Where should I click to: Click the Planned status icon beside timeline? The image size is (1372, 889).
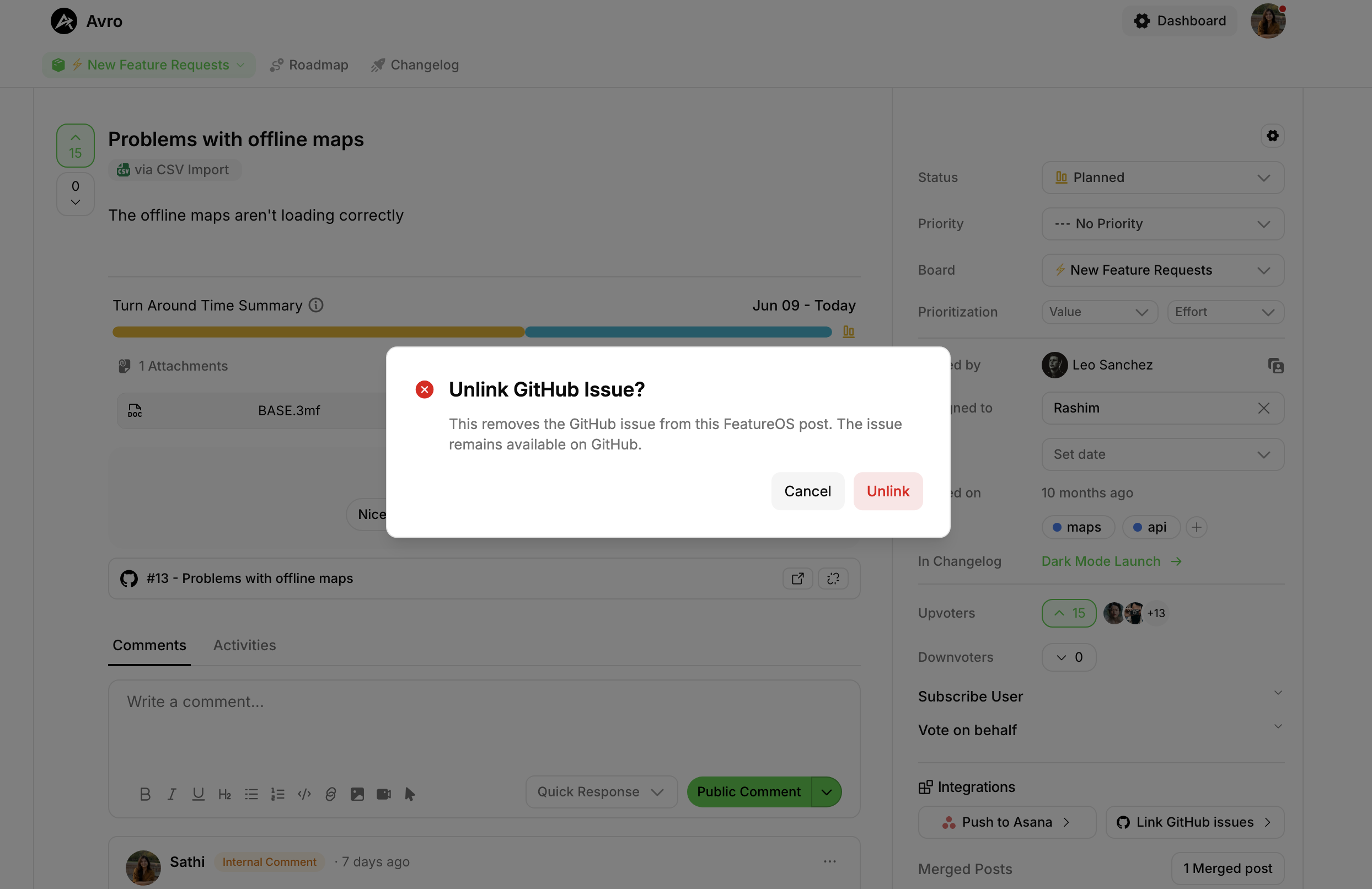849,331
